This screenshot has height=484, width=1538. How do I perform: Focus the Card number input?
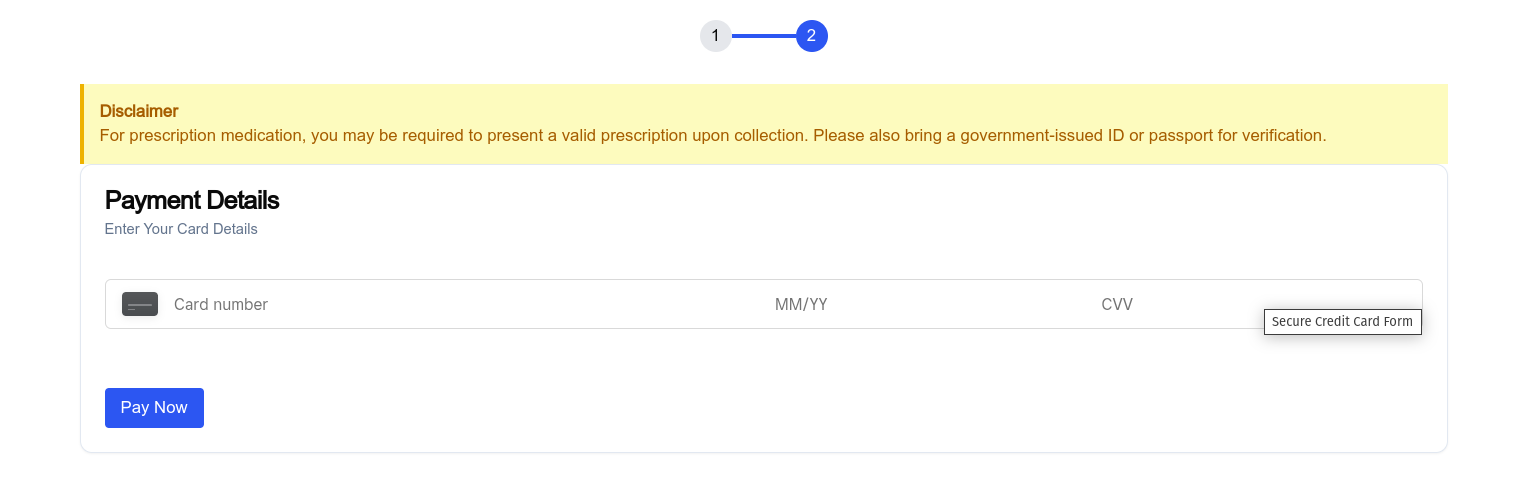click(400, 304)
